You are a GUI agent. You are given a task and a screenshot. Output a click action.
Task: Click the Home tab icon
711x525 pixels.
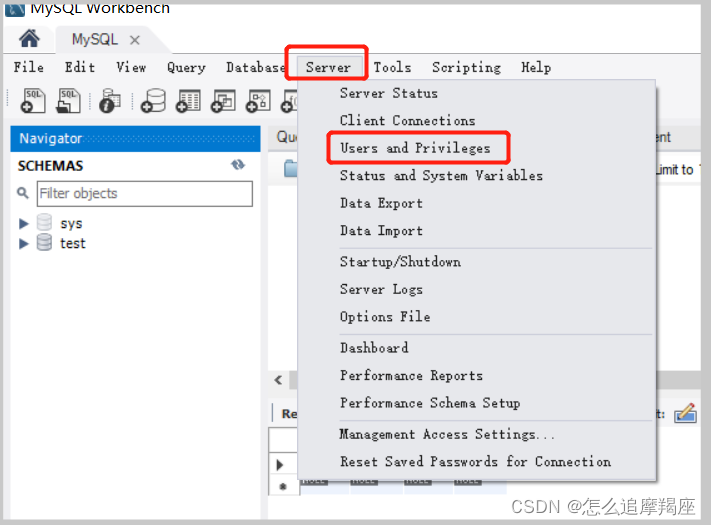click(30, 39)
